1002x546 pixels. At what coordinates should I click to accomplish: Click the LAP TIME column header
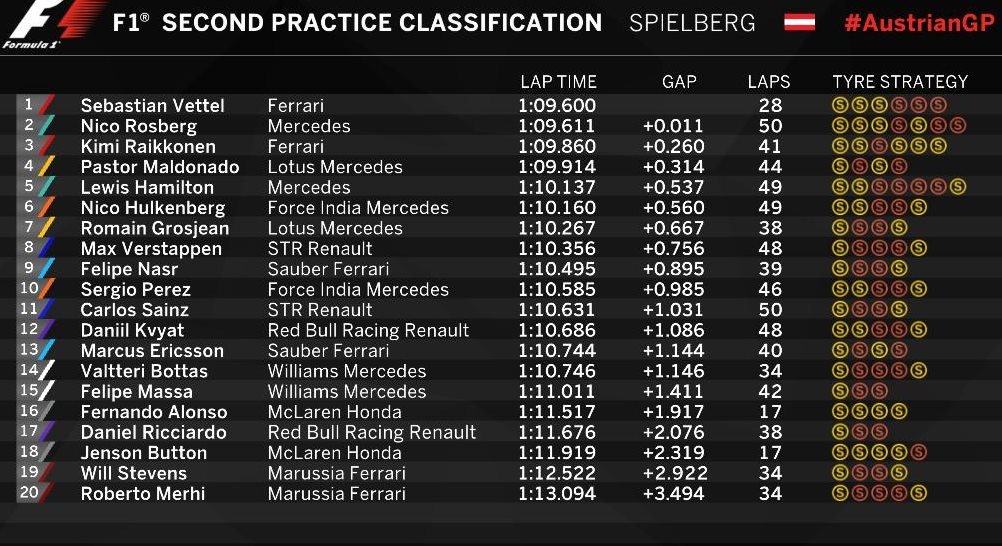point(558,82)
